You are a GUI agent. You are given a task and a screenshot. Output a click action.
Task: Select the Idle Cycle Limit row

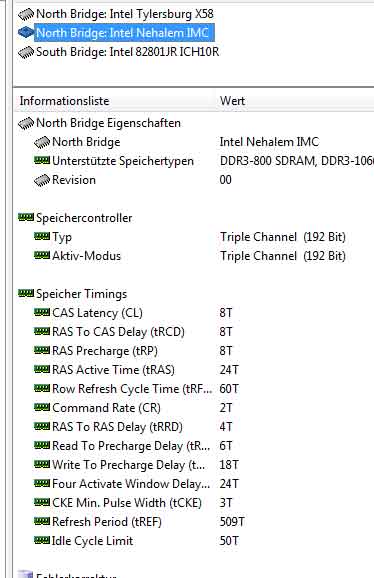pyautogui.click(x=194, y=541)
